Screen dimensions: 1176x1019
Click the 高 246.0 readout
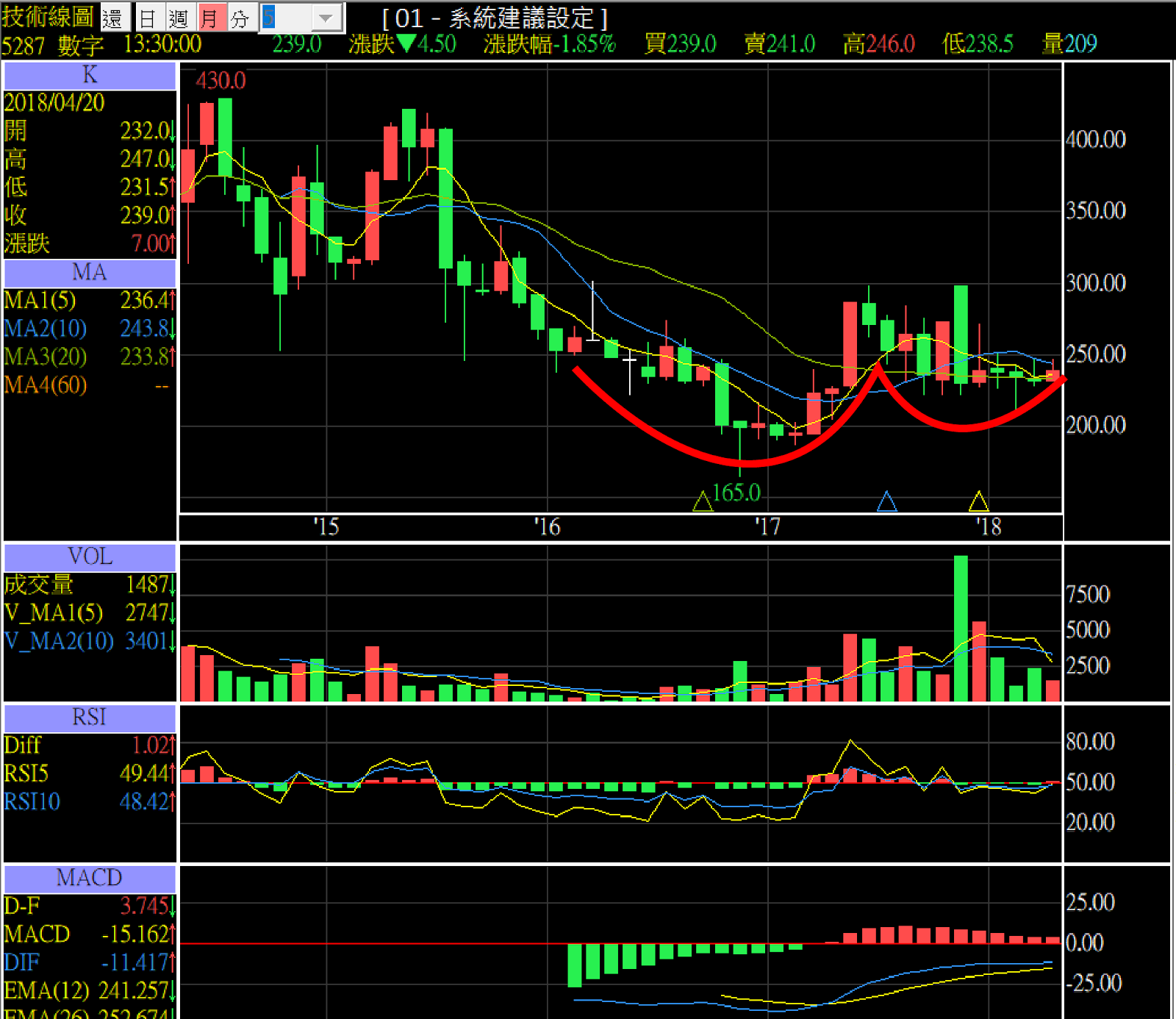879,44
